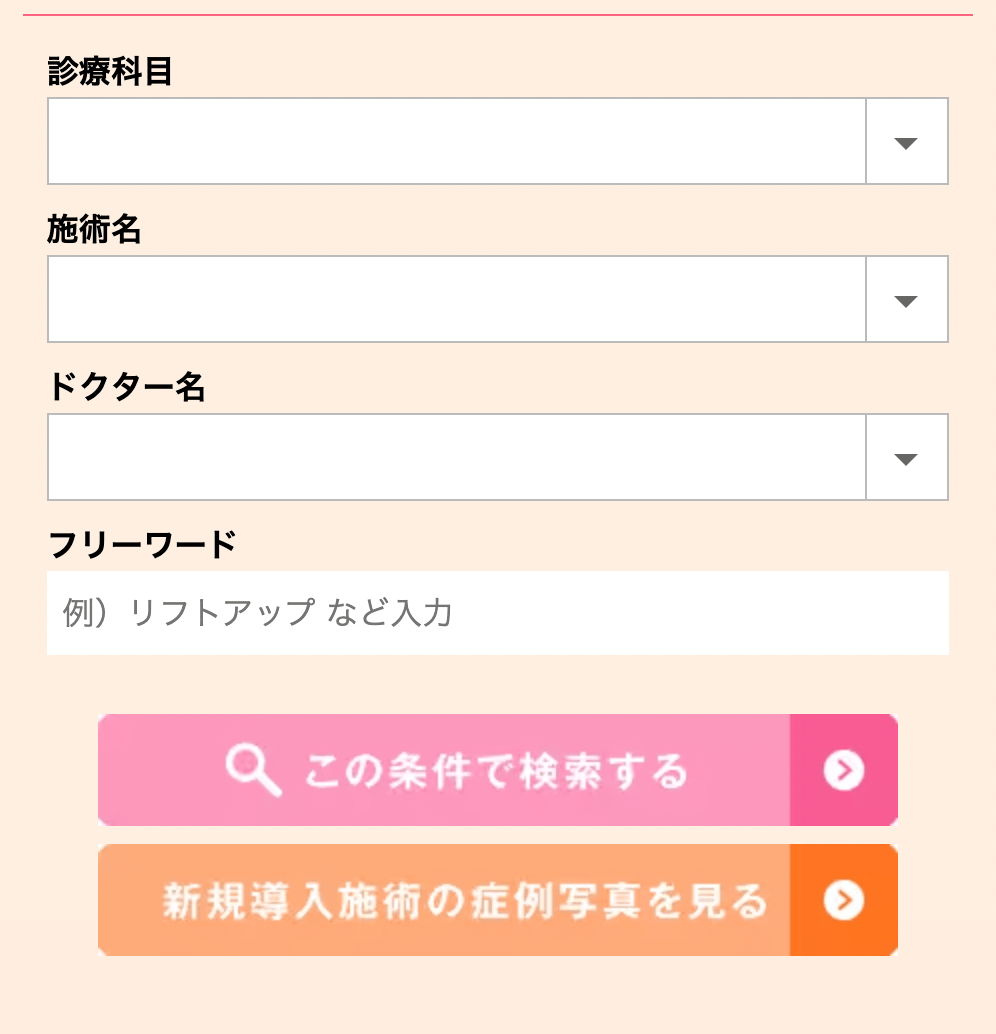Click the circled arrow icon on the pink search button
Screen dimensions: 996x1034
coord(844,770)
